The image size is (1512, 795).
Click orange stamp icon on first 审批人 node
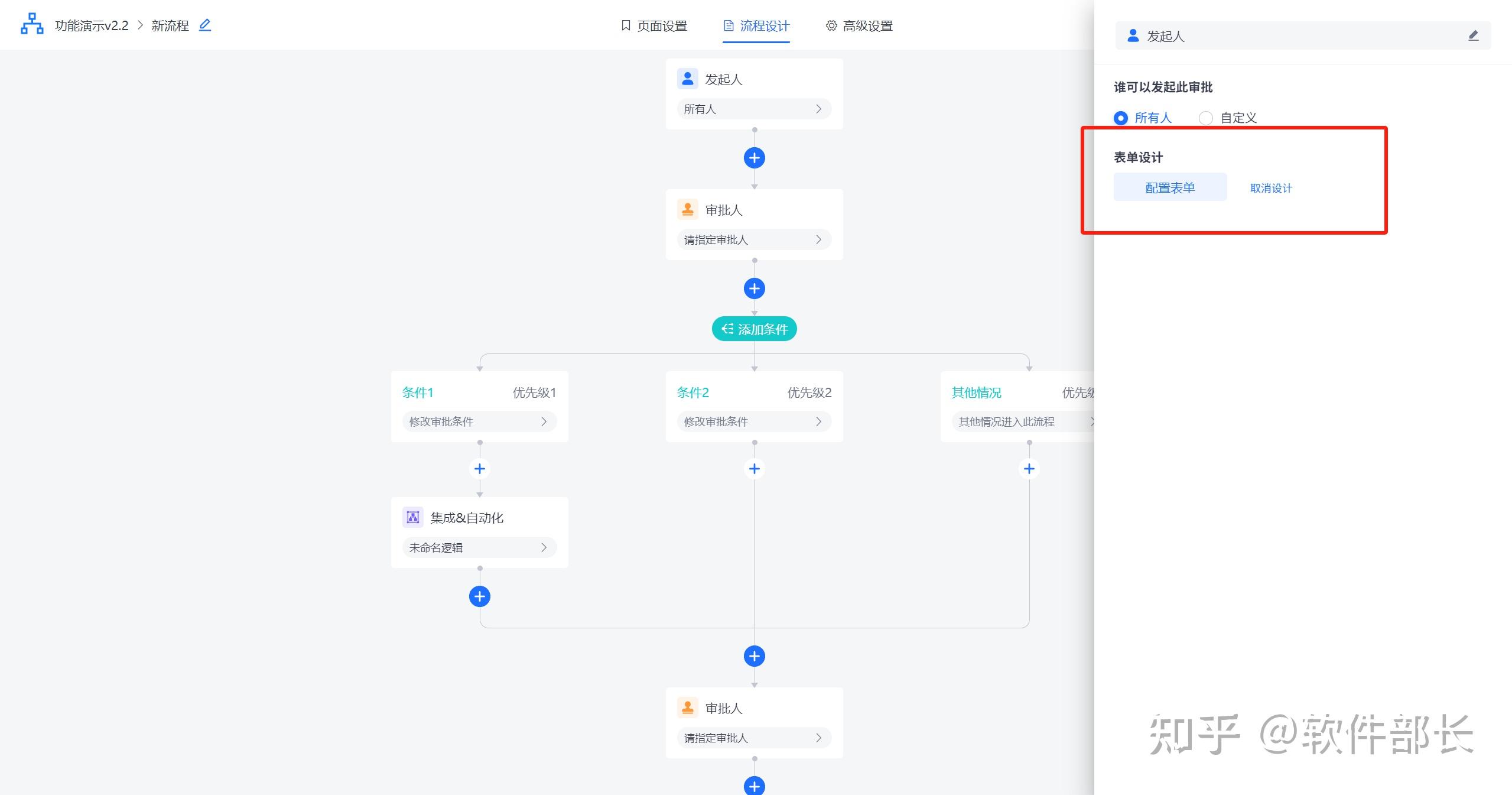tap(687, 209)
